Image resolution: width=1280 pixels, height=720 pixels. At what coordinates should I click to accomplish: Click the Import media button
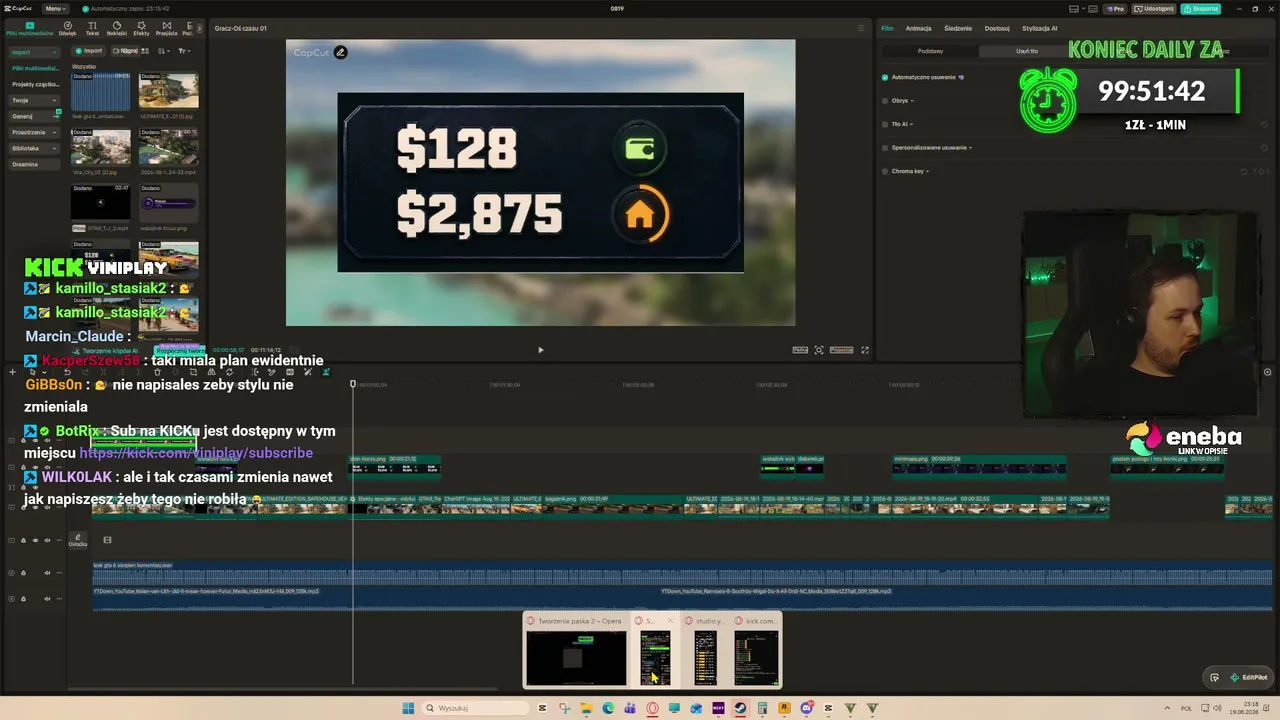click(x=89, y=51)
